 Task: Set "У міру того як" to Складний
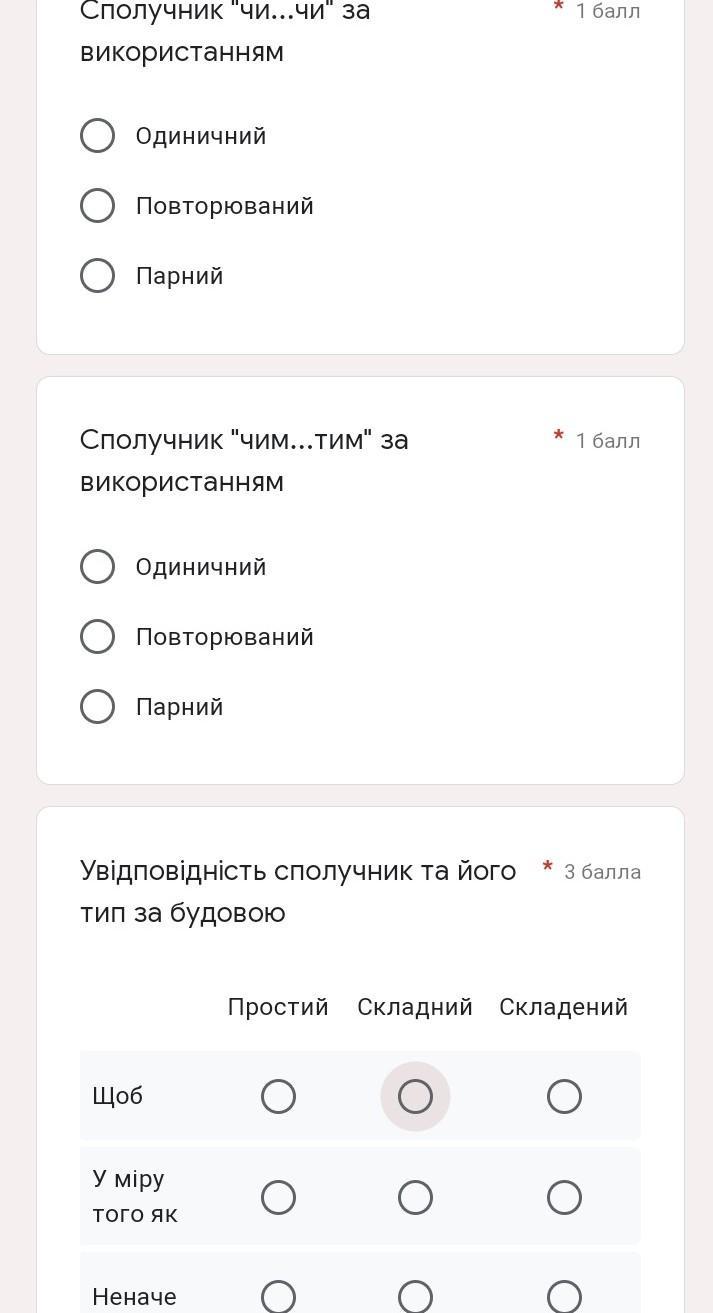tap(415, 1197)
